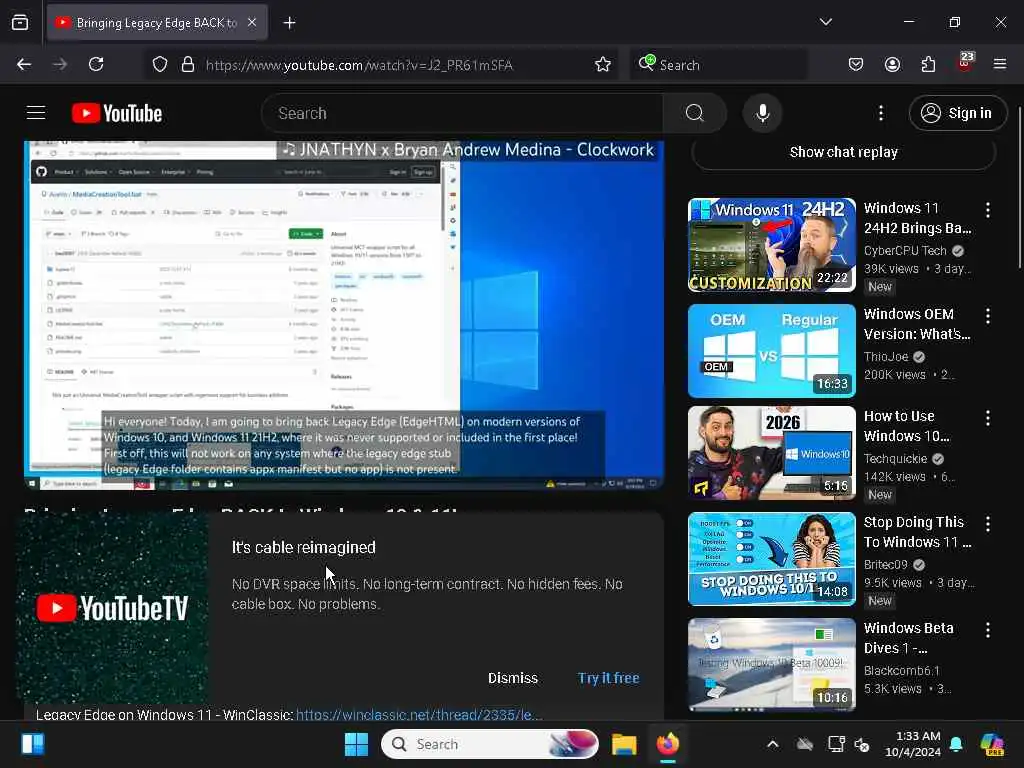1024x768 pixels.
Task: Click the muted volume tray icon
Action: point(862,744)
